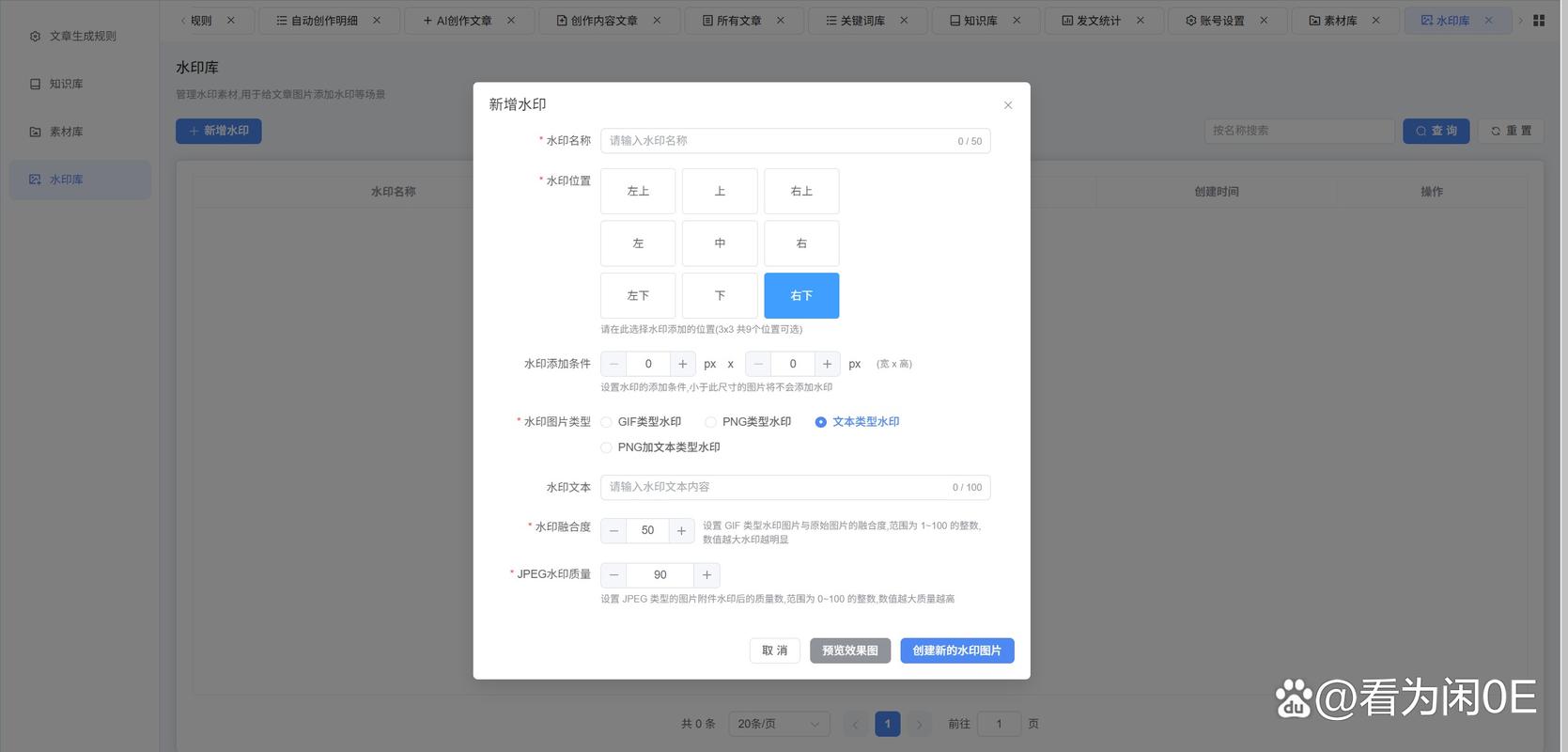This screenshot has width=1568, height=752.
Task: Select 文本类型水印 radio option
Action: tap(858, 422)
